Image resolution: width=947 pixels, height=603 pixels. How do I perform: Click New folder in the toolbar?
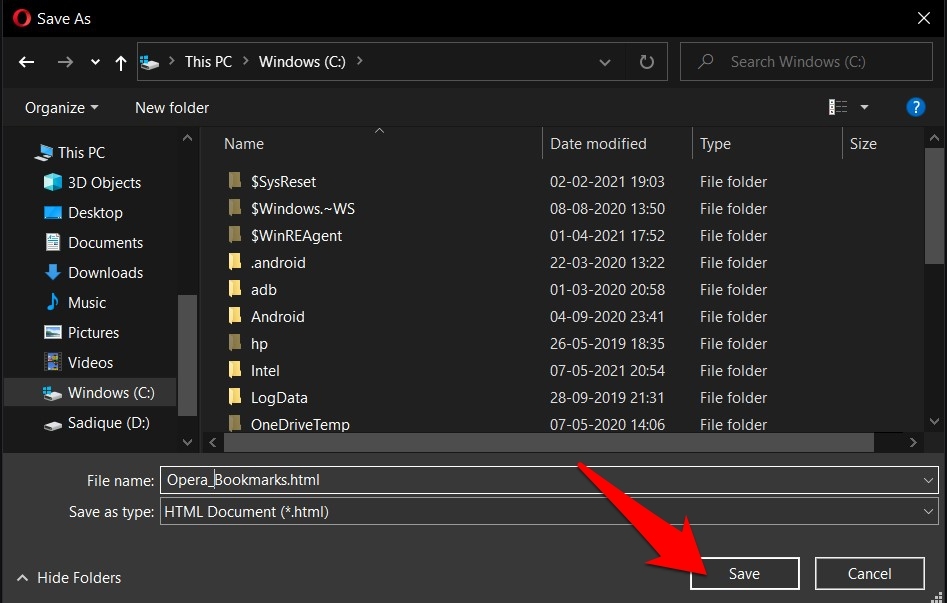(172, 107)
